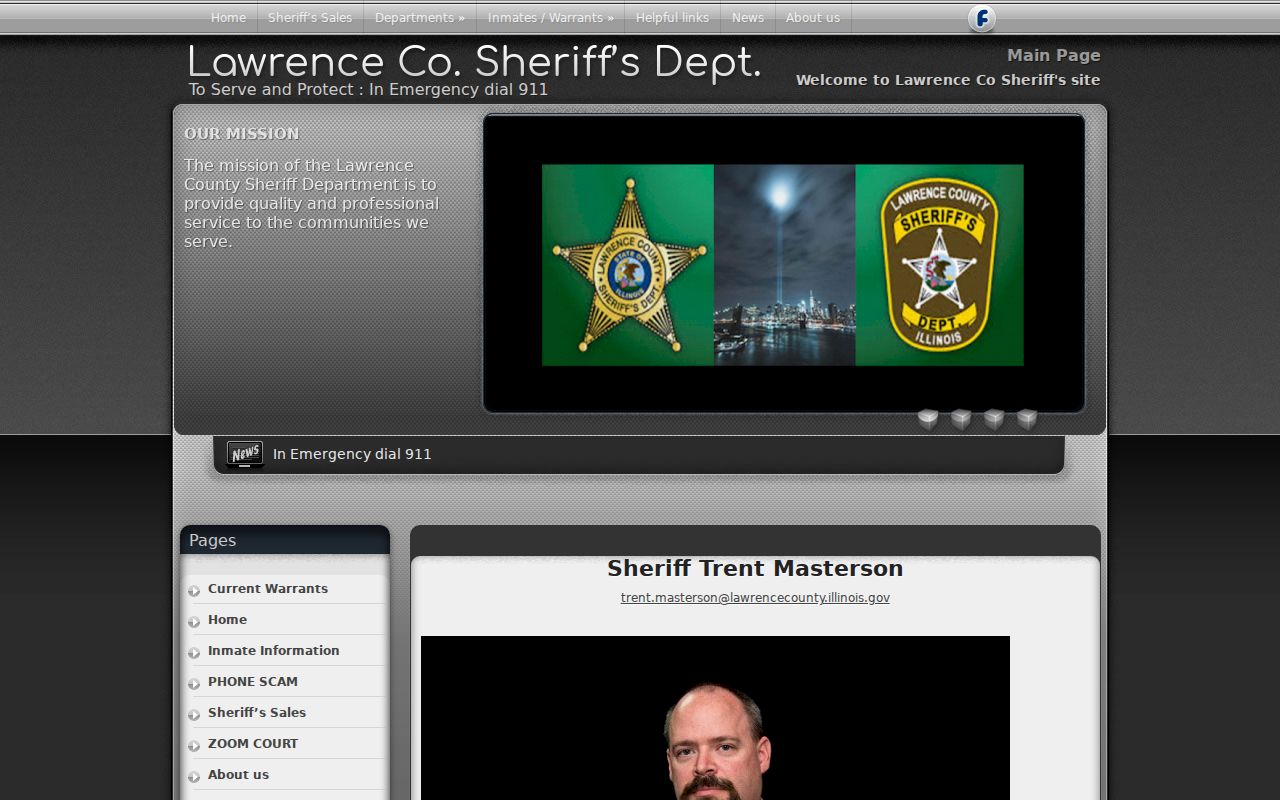Open Home page in sidebar

point(227,620)
